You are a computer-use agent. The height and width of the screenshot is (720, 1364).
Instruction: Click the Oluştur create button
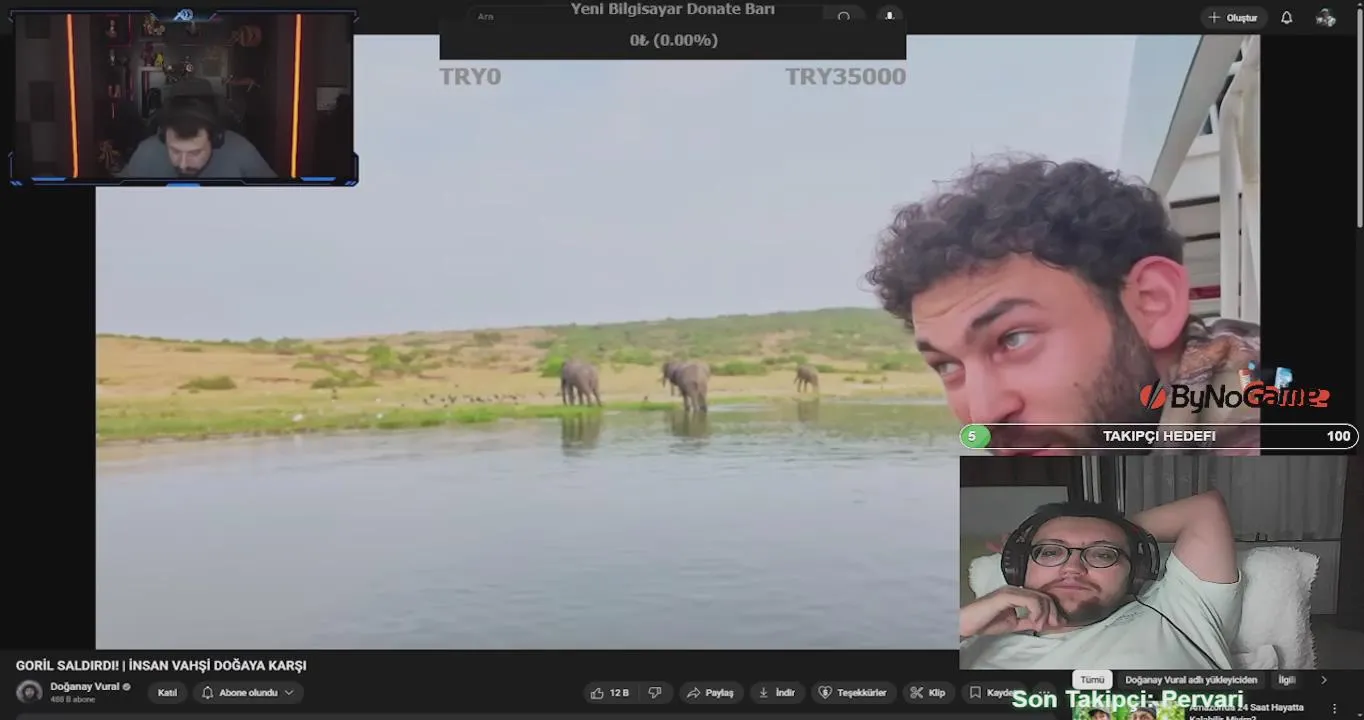pos(1233,18)
